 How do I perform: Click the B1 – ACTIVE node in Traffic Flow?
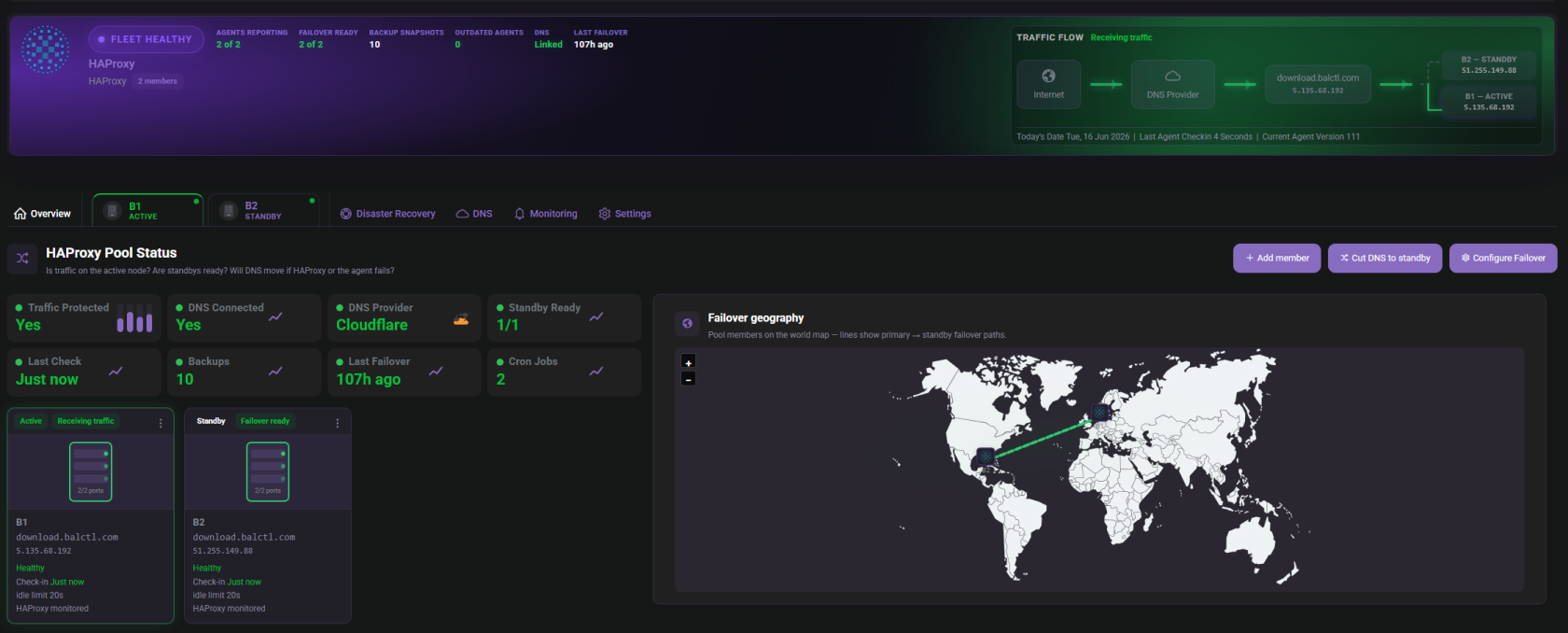1489,102
